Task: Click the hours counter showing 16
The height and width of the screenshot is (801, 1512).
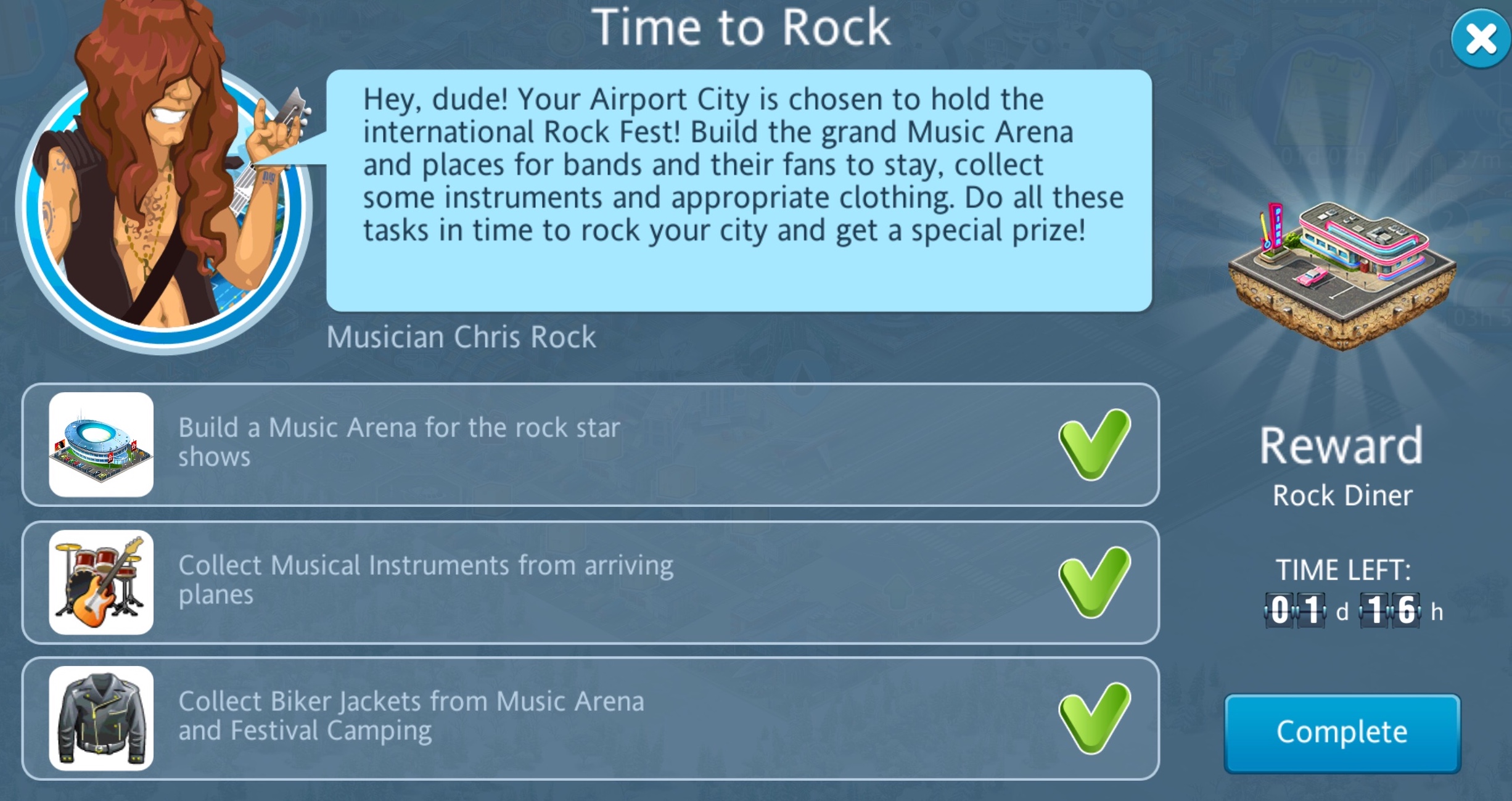Action: (x=1390, y=610)
